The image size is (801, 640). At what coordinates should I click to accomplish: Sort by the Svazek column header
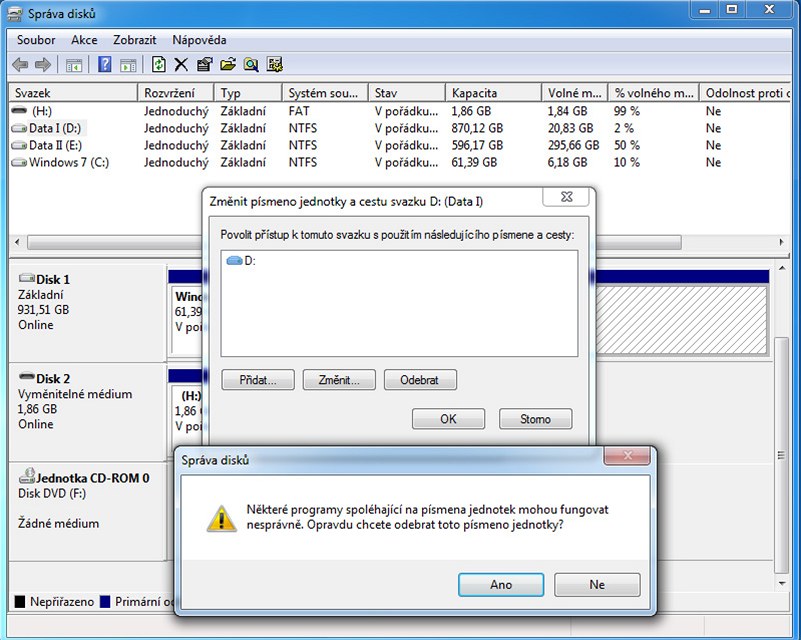tap(72, 93)
